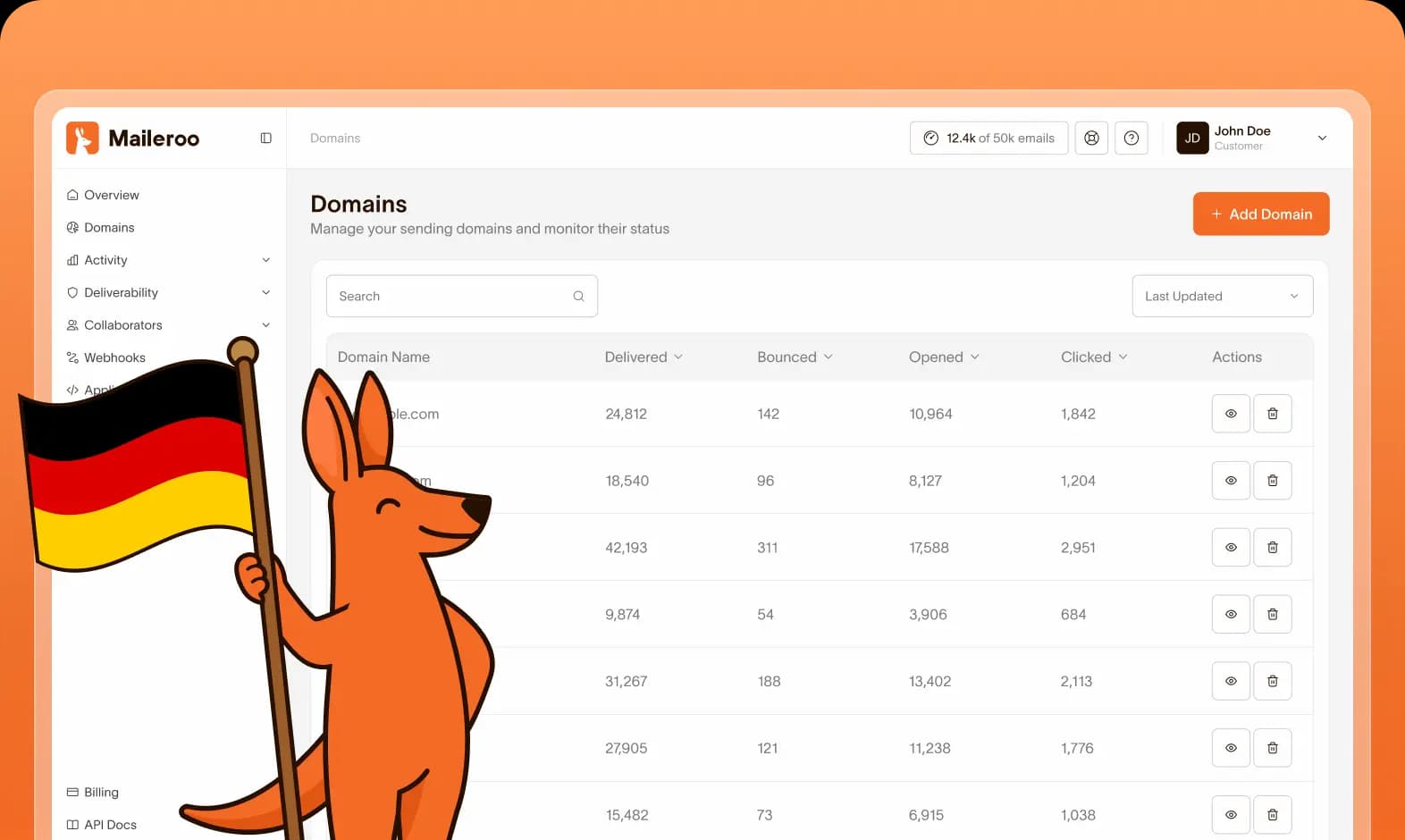
Task: Sort the table by Opened column
Action: pos(944,357)
